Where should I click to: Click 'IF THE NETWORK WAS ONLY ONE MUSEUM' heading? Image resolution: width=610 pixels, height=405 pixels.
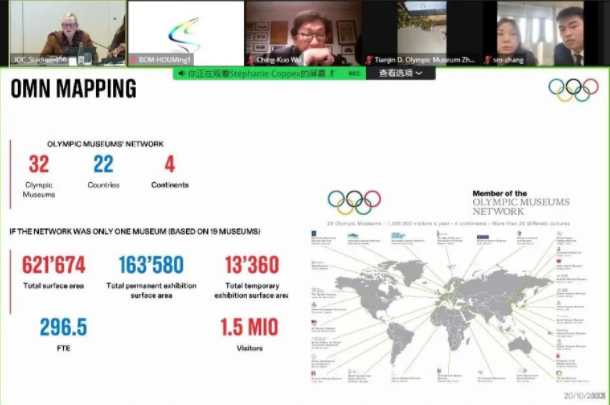[135, 231]
